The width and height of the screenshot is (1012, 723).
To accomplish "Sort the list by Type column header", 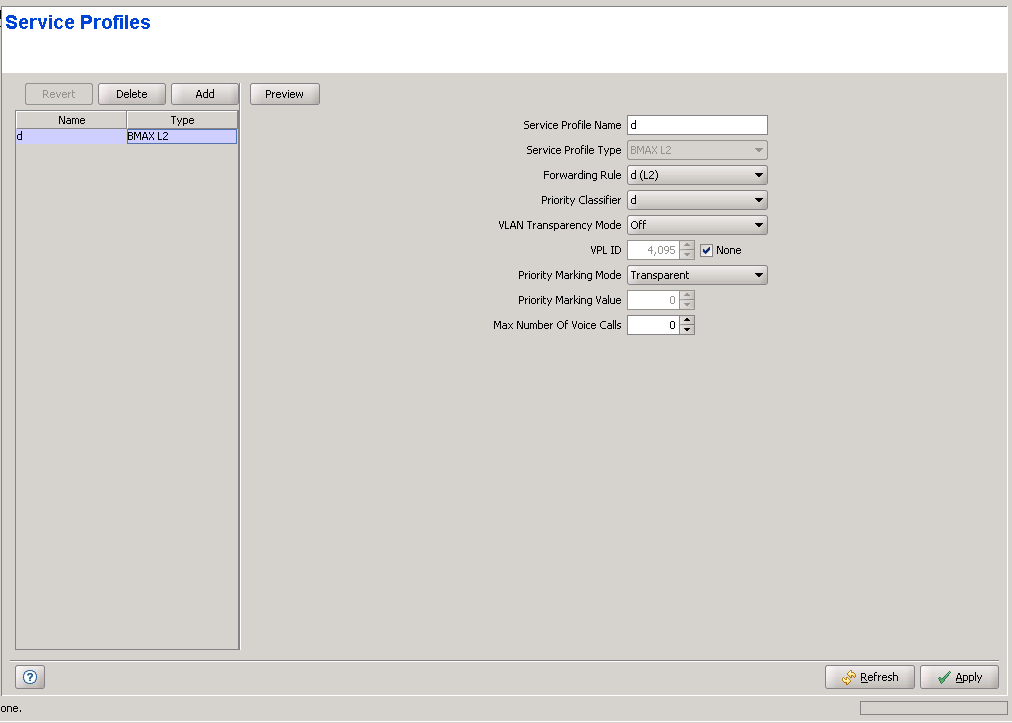I will coord(182,120).
